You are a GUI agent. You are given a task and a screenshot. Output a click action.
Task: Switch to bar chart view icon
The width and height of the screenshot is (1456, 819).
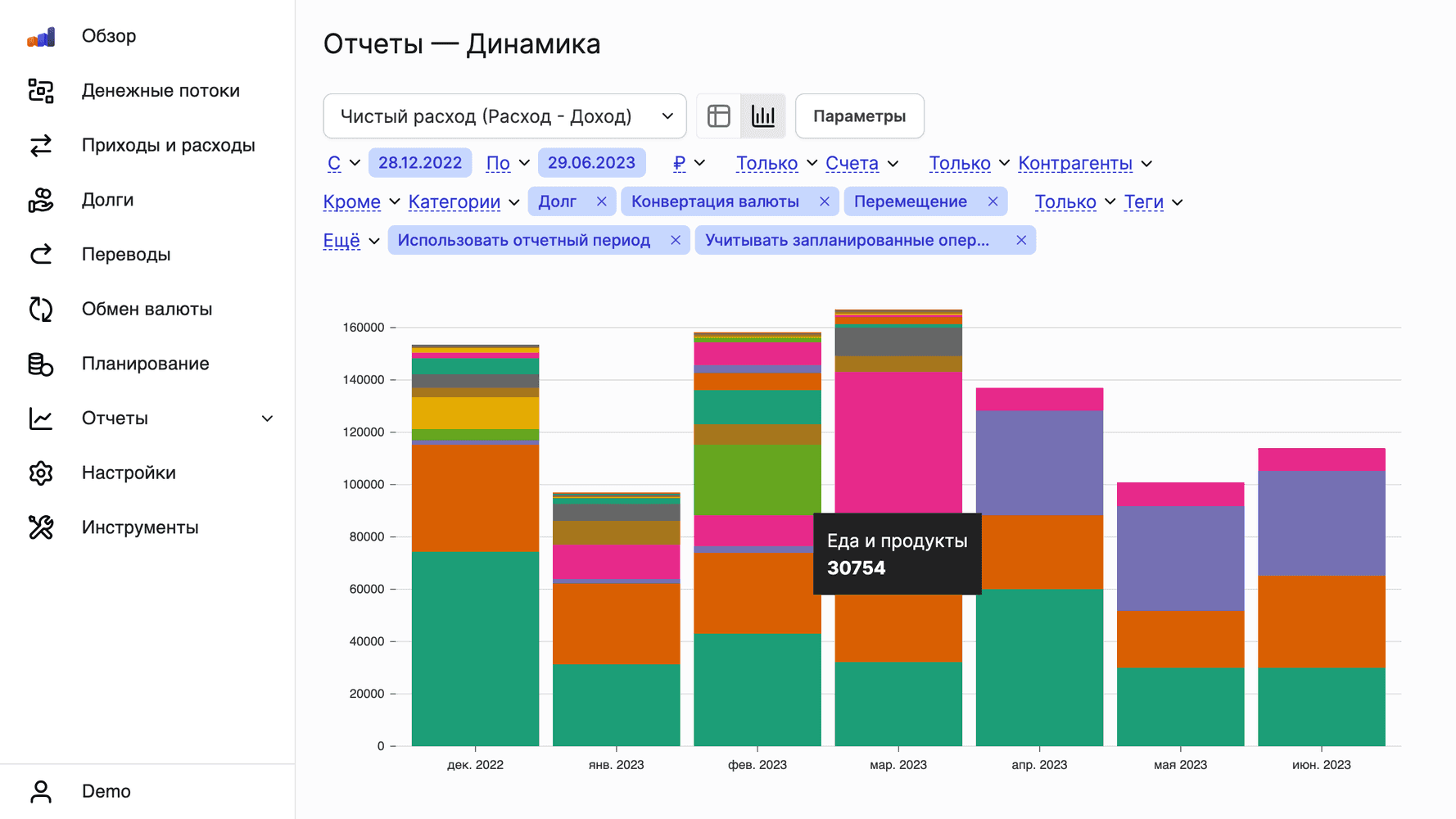point(763,116)
